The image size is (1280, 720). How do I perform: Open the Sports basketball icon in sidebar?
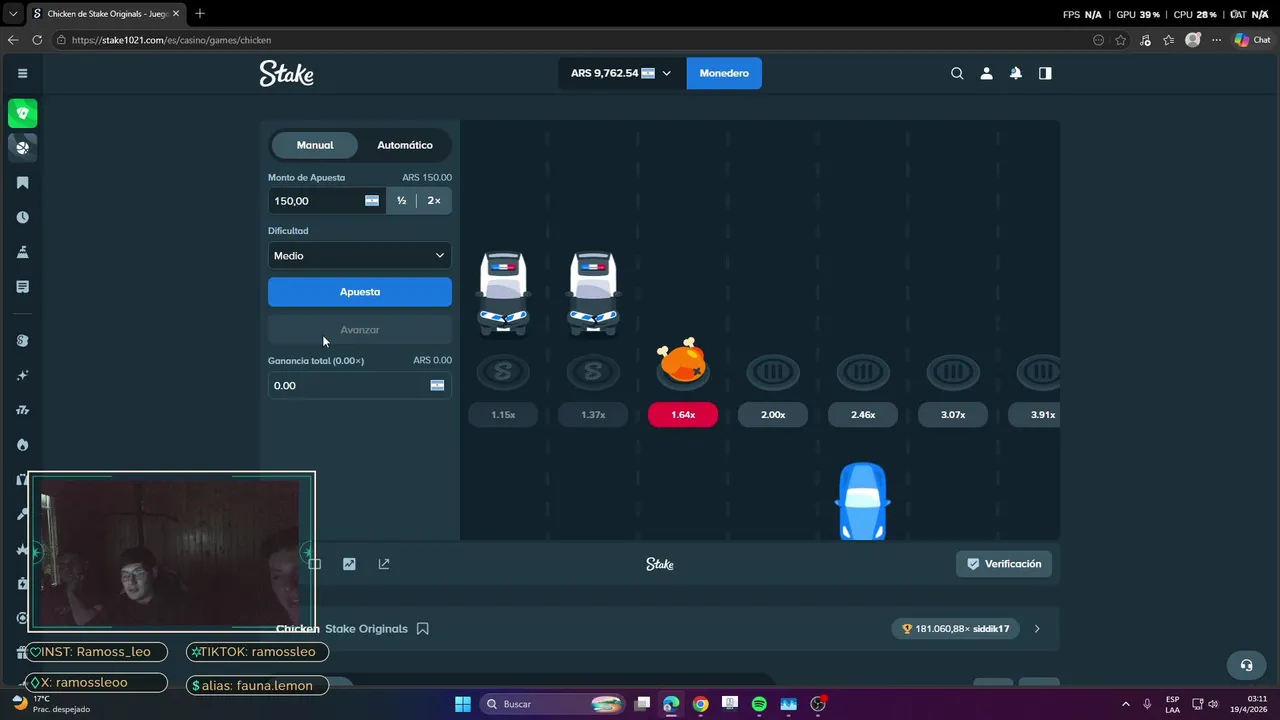22,147
